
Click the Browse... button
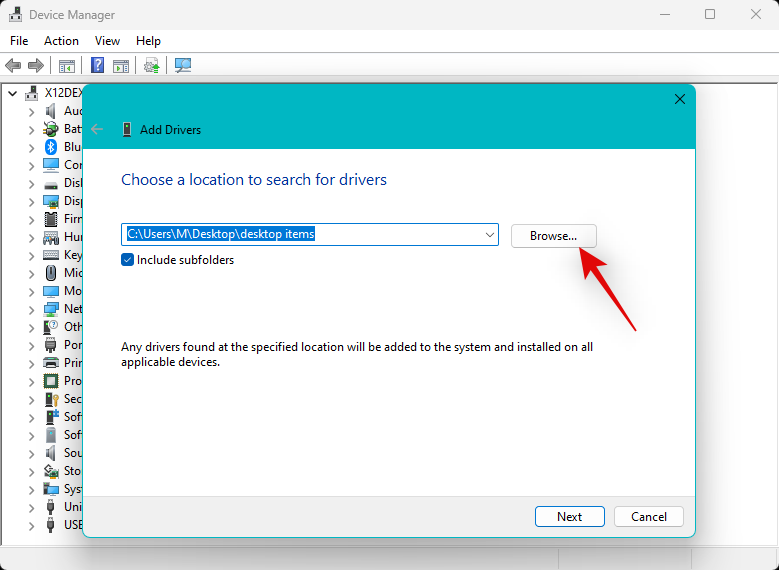(x=553, y=236)
